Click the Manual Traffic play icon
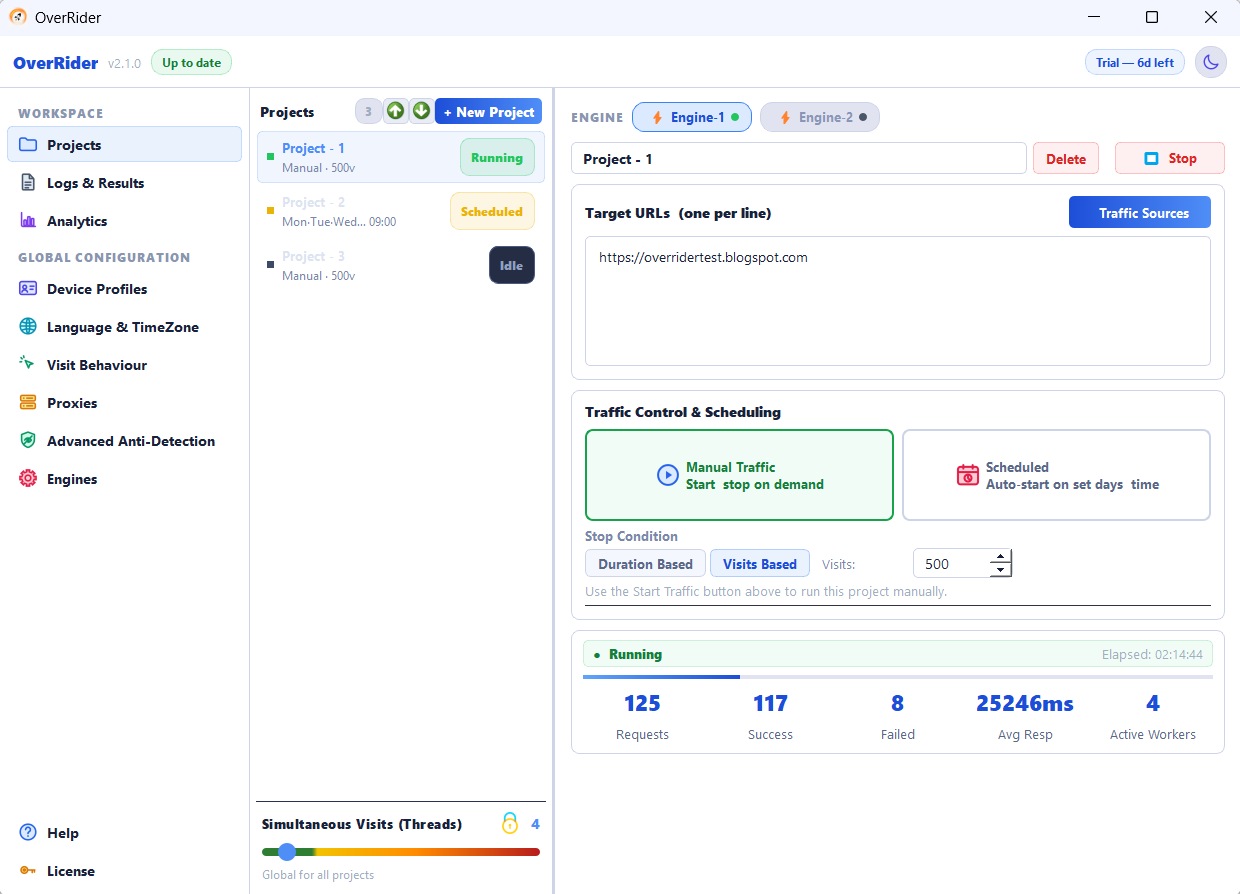The width and height of the screenshot is (1240, 894). pyautogui.click(x=667, y=475)
